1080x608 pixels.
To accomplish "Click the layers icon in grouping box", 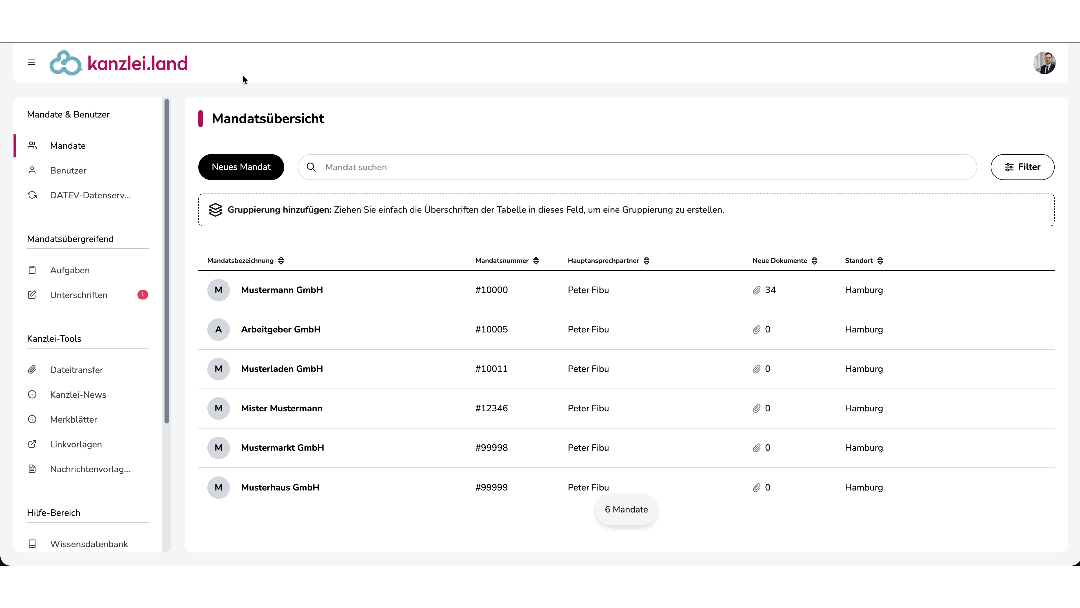I will click(216, 210).
